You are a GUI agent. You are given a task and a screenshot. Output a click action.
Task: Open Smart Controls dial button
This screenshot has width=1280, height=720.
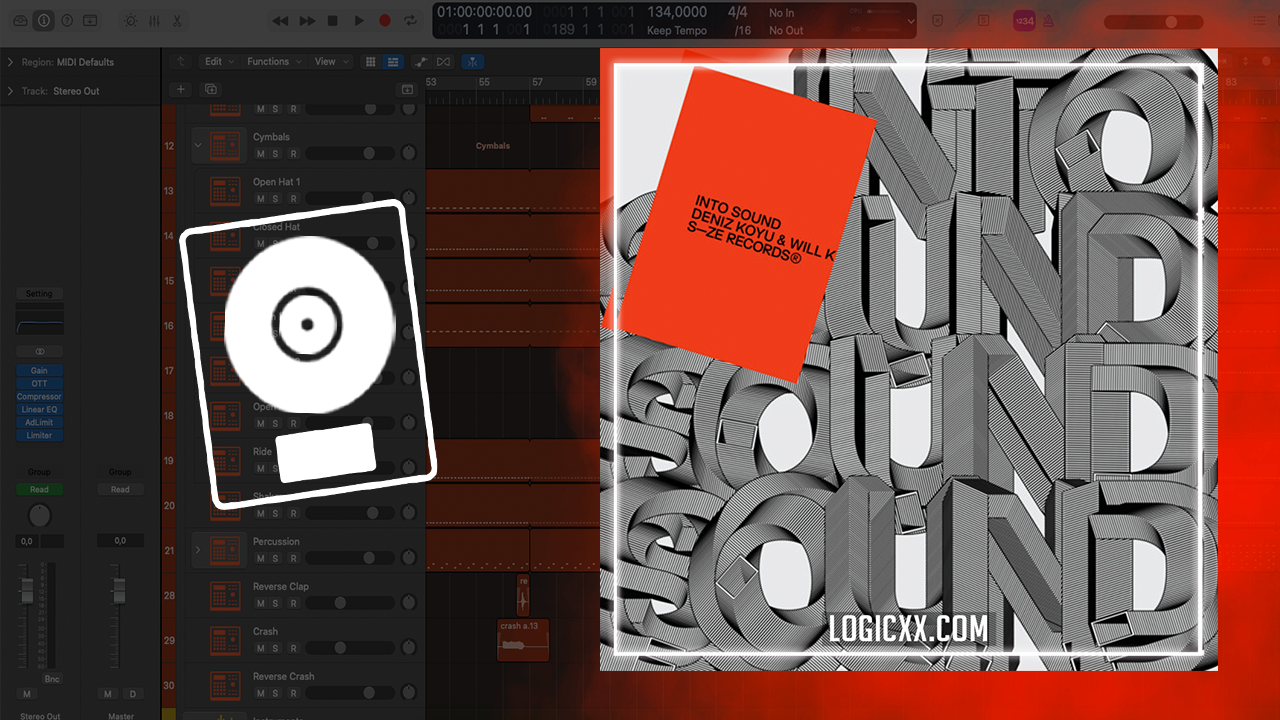131,20
